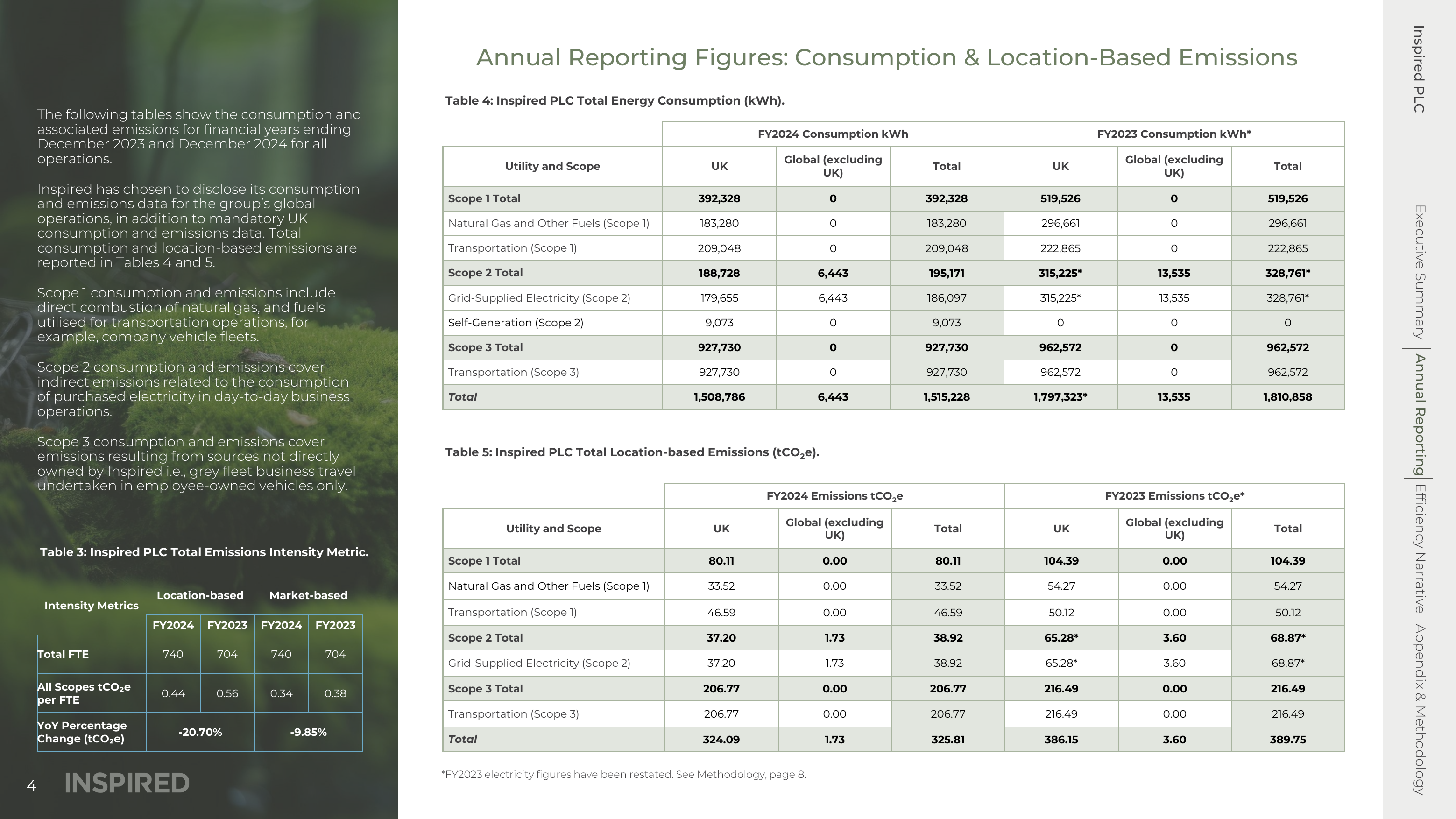Viewport: 1456px width, 819px height.
Task: Click the FY2023 electricity restated footnote
Action: [x=623, y=774]
